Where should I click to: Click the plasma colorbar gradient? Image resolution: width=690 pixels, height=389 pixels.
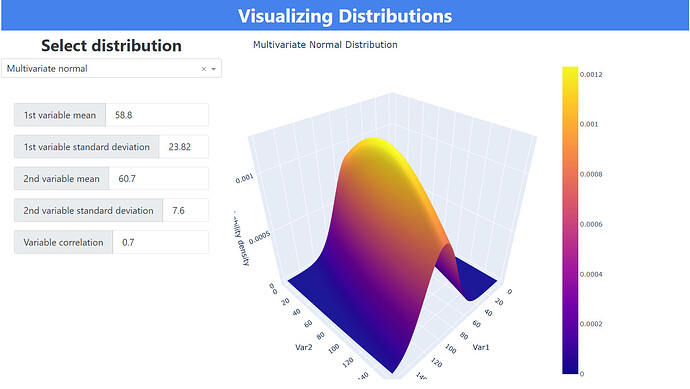pyautogui.click(x=570, y=220)
